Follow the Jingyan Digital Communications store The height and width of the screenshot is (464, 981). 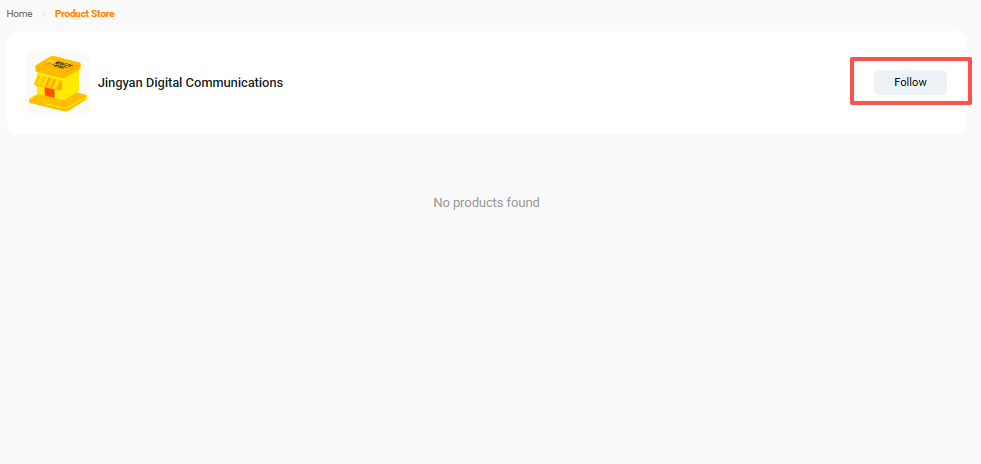click(910, 82)
